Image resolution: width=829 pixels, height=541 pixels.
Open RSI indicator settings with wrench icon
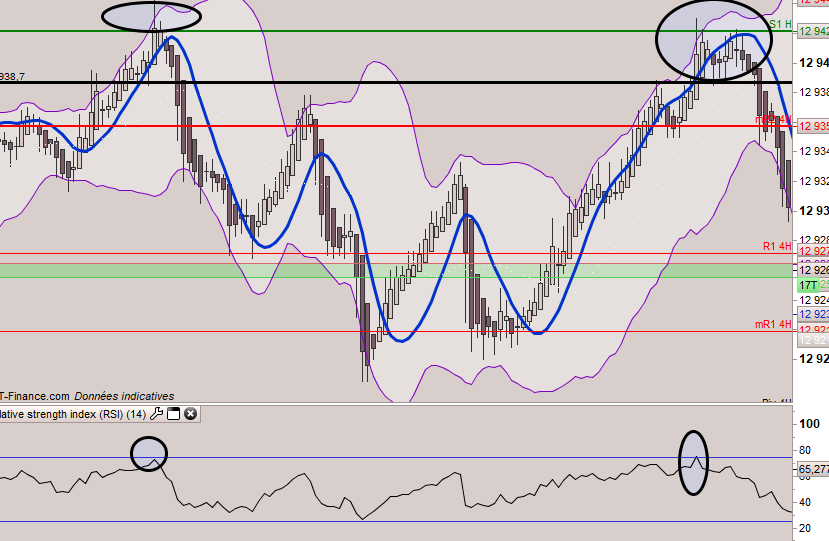156,414
